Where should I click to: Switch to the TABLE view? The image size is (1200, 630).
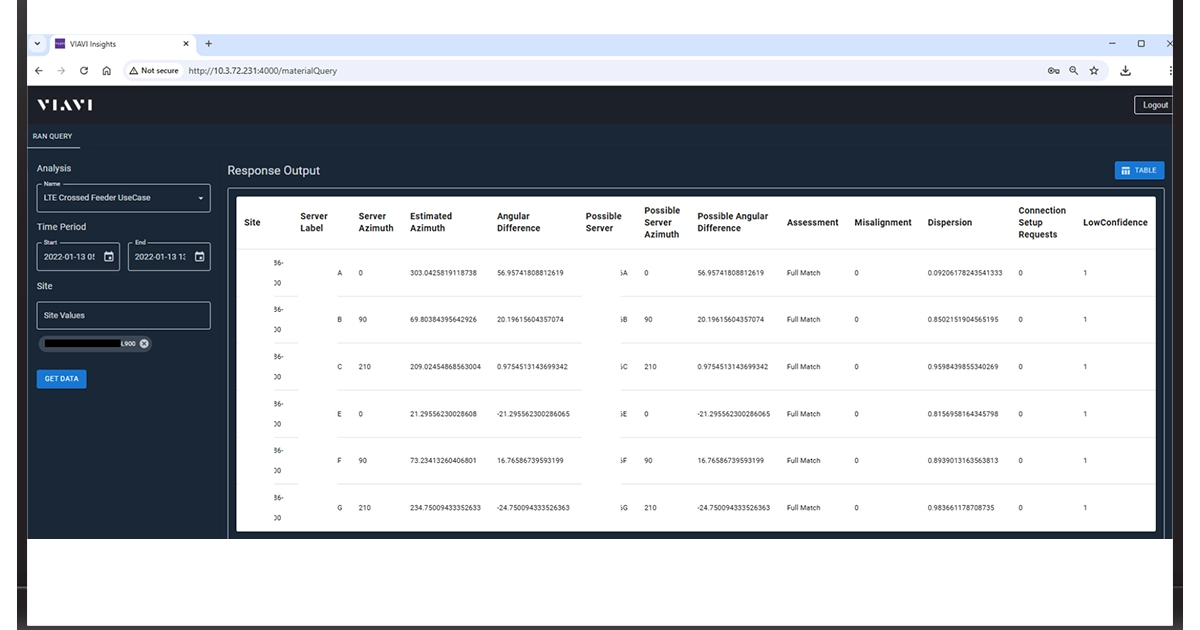(x=1139, y=170)
